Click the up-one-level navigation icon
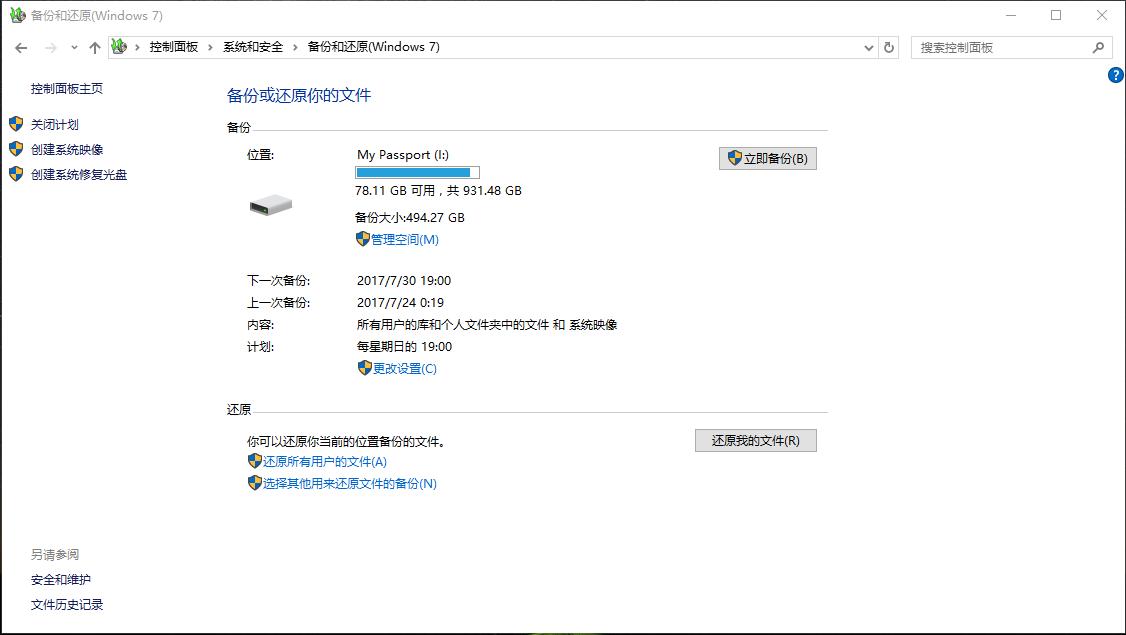Screen dimensions: 1126x635 click(94, 47)
